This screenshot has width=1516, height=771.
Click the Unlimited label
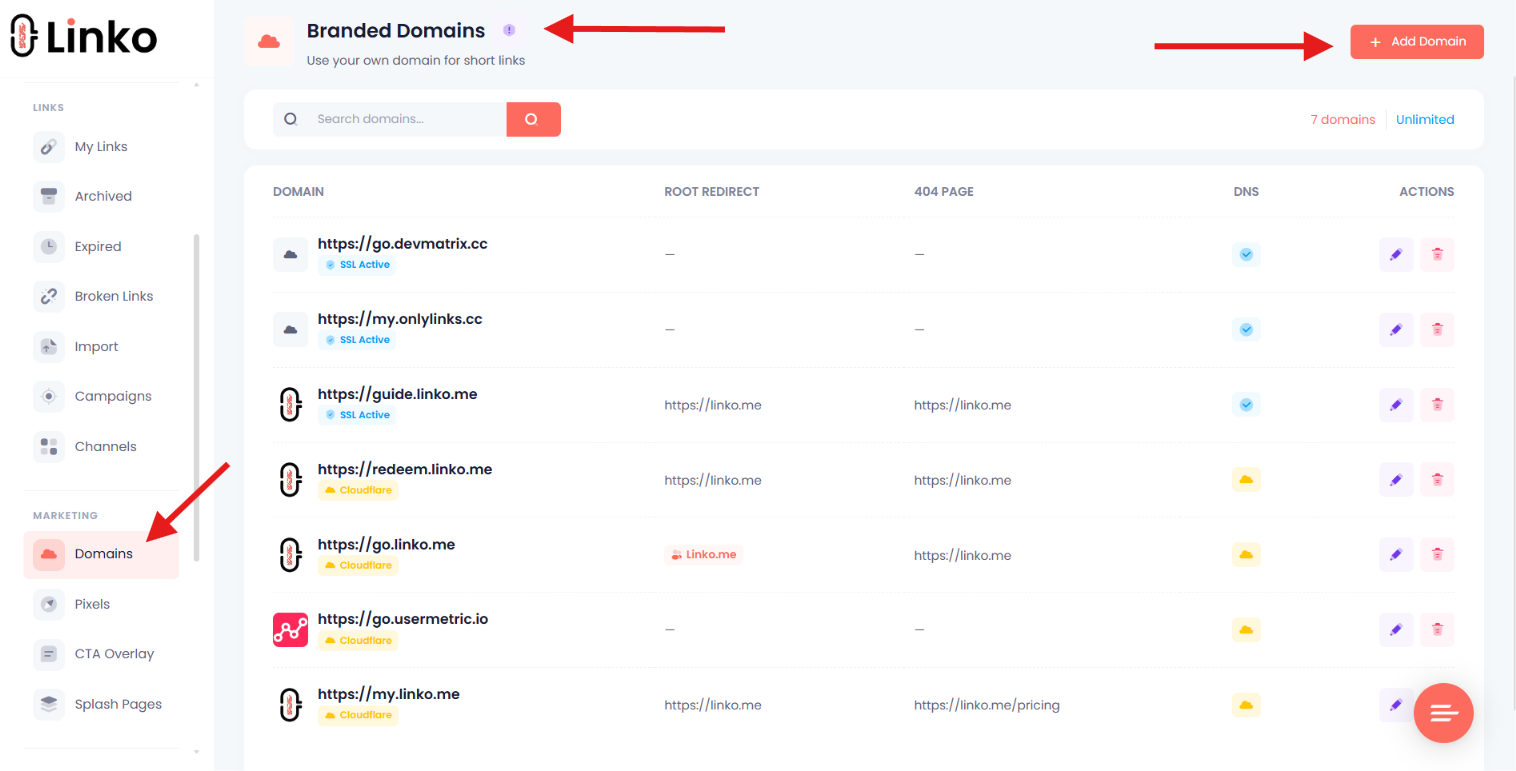coord(1425,119)
